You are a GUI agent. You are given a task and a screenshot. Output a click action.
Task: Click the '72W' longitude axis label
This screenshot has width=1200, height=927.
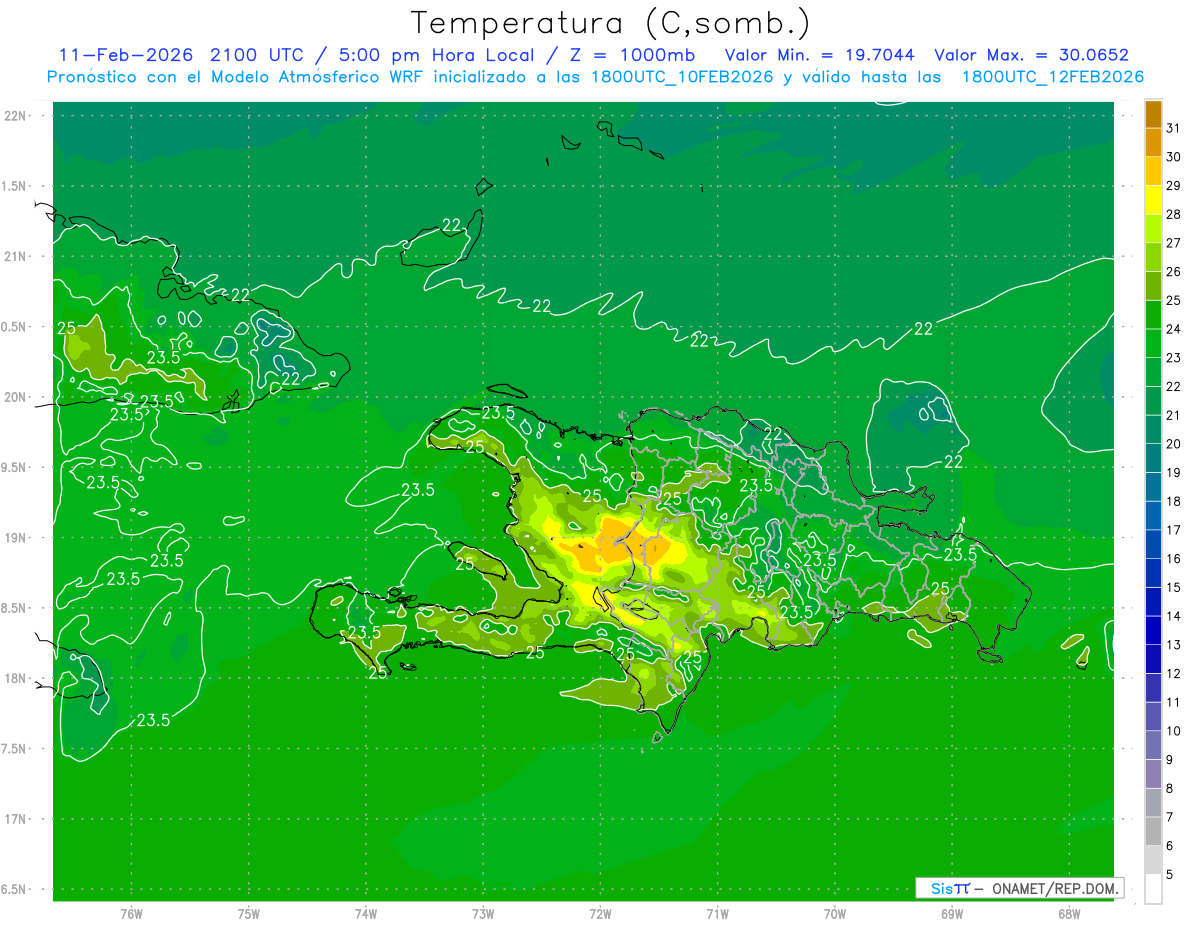point(600,913)
